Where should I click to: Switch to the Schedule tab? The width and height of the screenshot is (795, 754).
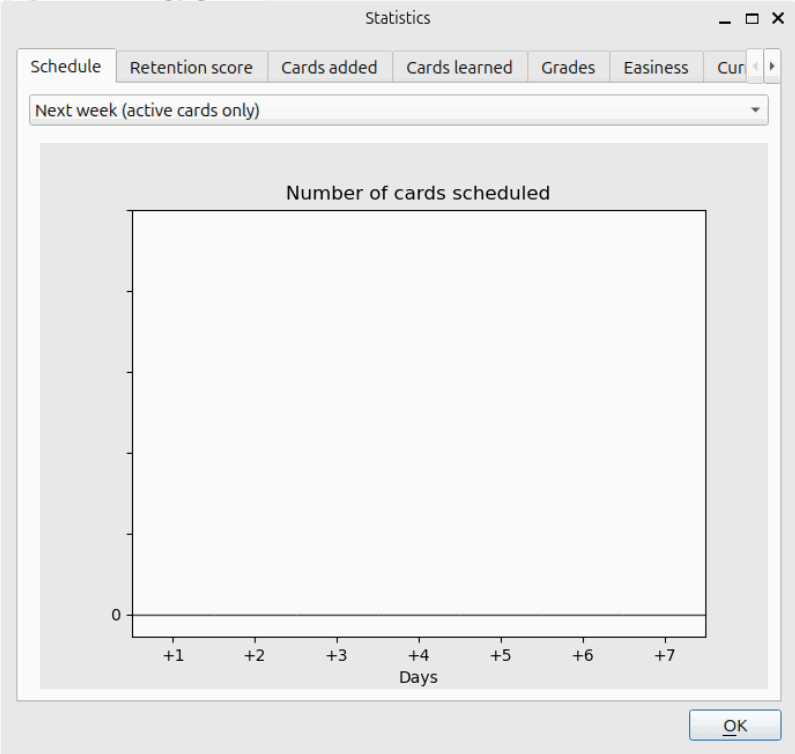click(66, 66)
